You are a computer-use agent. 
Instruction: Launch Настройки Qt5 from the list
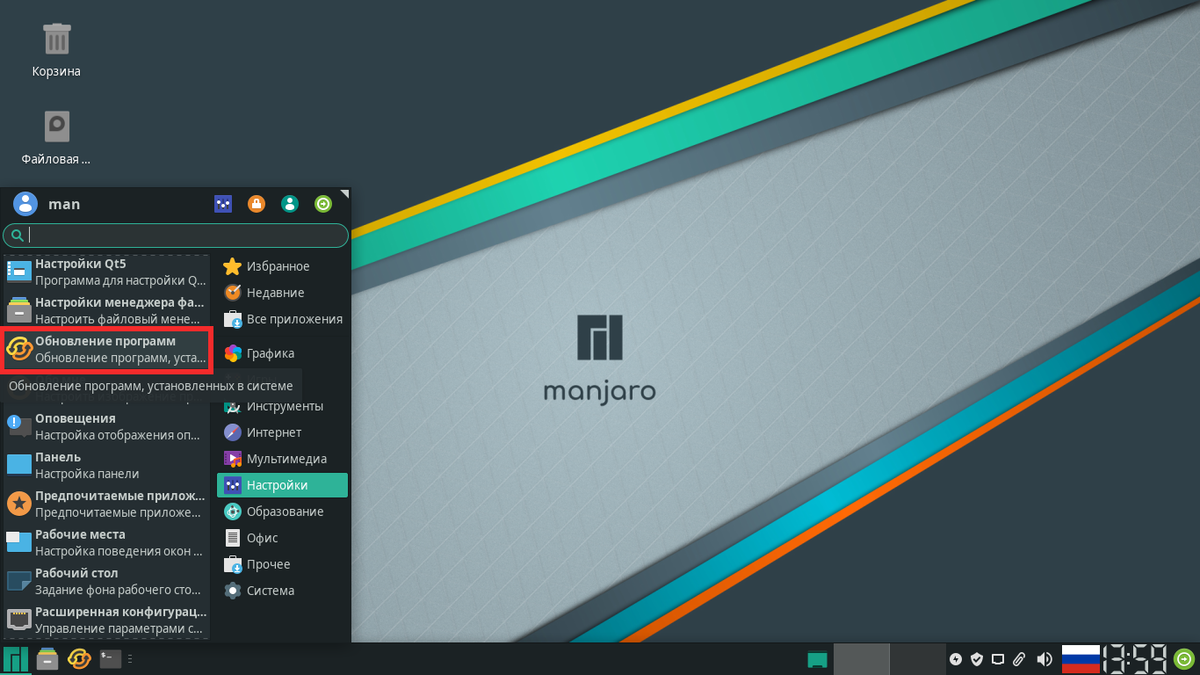[x=107, y=273]
